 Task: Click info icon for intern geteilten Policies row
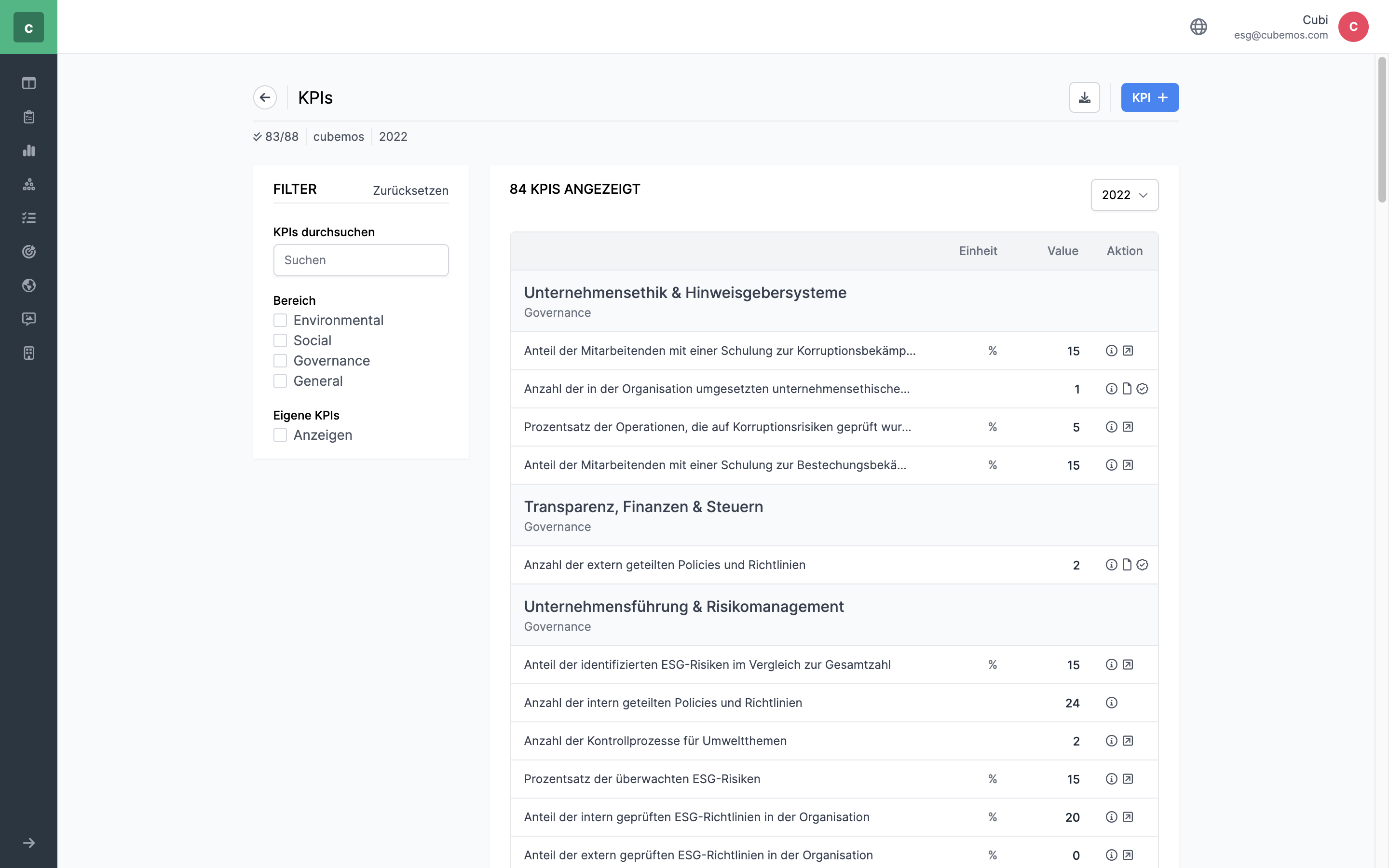(1111, 703)
